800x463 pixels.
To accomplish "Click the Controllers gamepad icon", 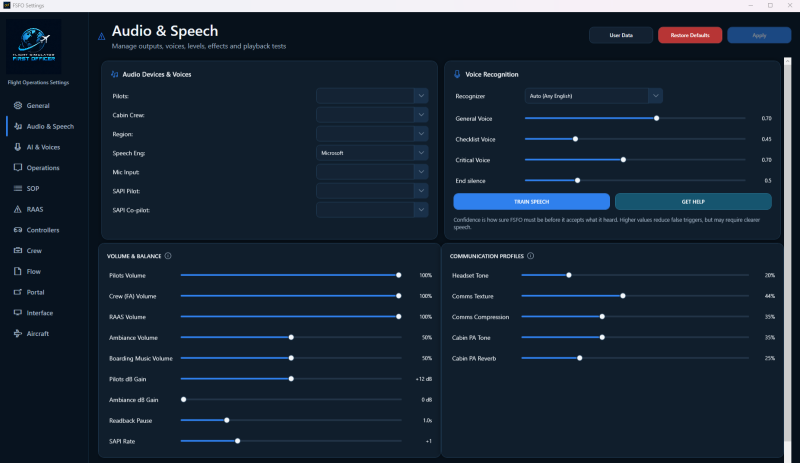I will (18, 230).
